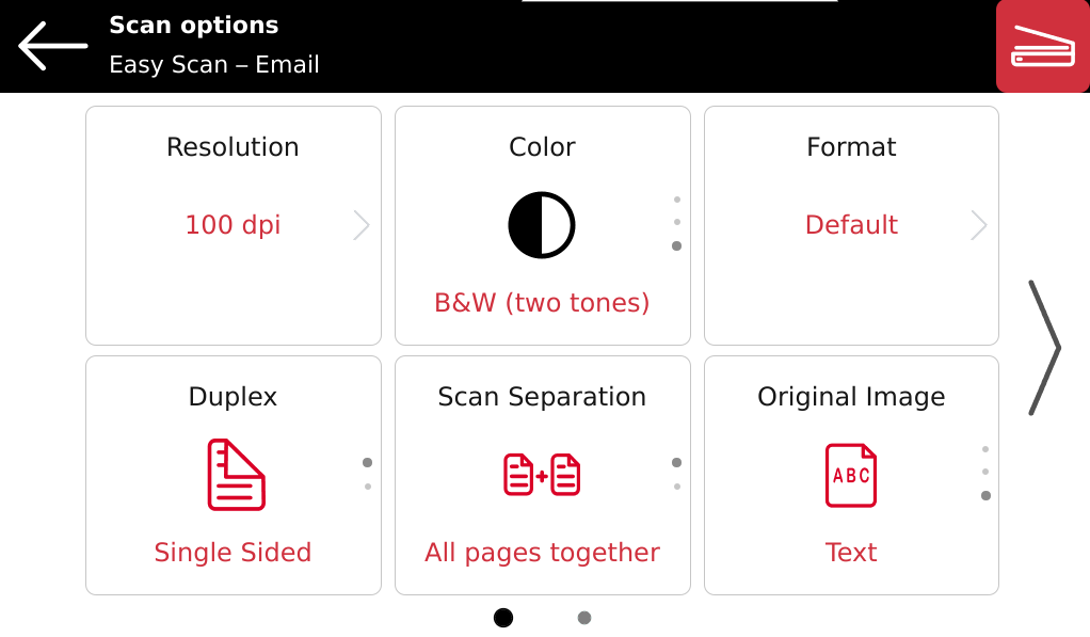Select the first page indicator dot
The image size is (1090, 637).
(503, 618)
